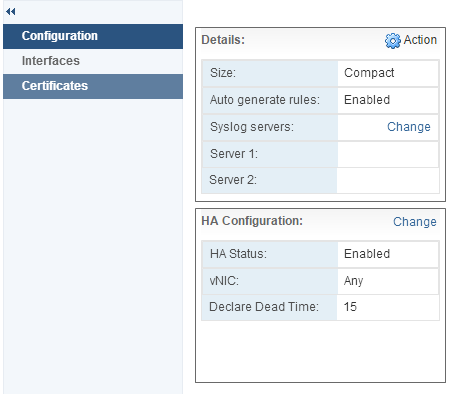Click the Action gear icon
This screenshot has width=452, height=394.
point(393,41)
